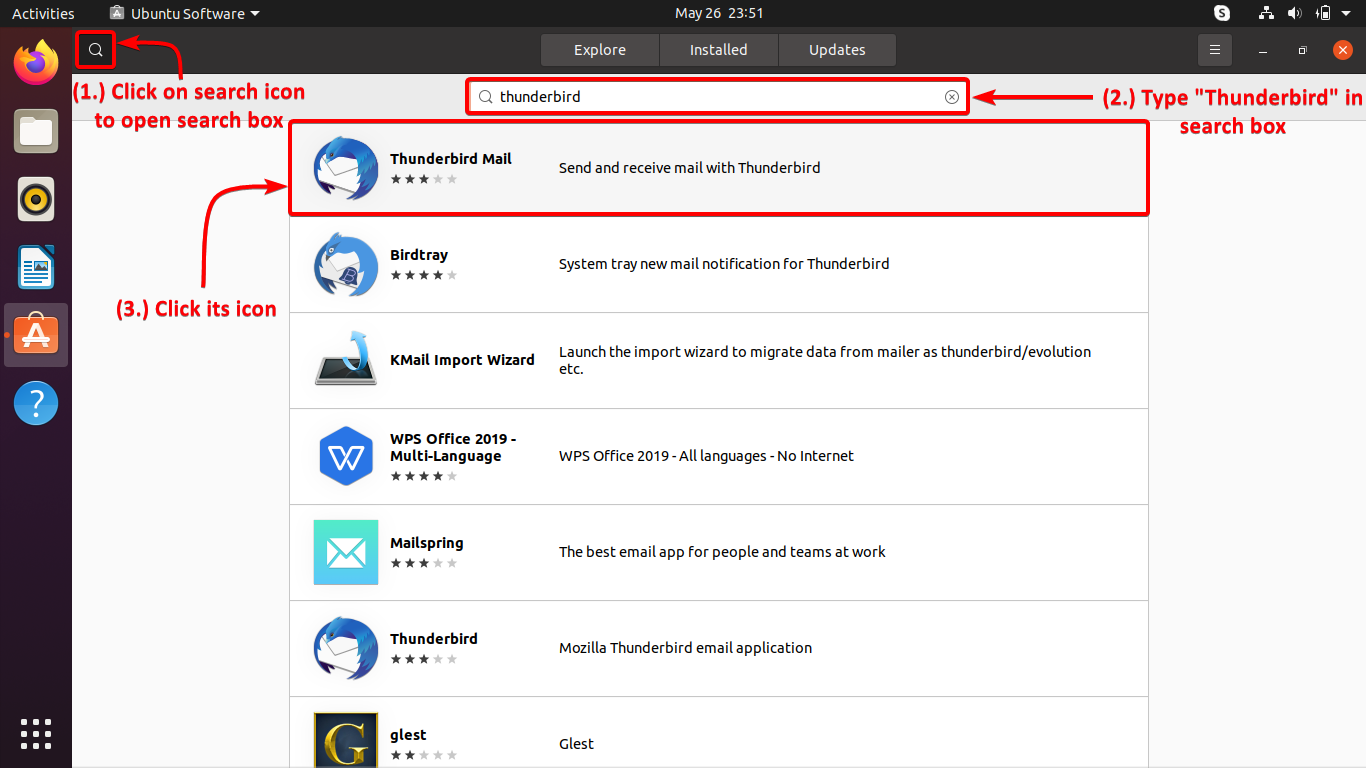Screen dimensions: 1366x768
Task: Open Thunderbird Mail from search results
Action: click(345, 167)
